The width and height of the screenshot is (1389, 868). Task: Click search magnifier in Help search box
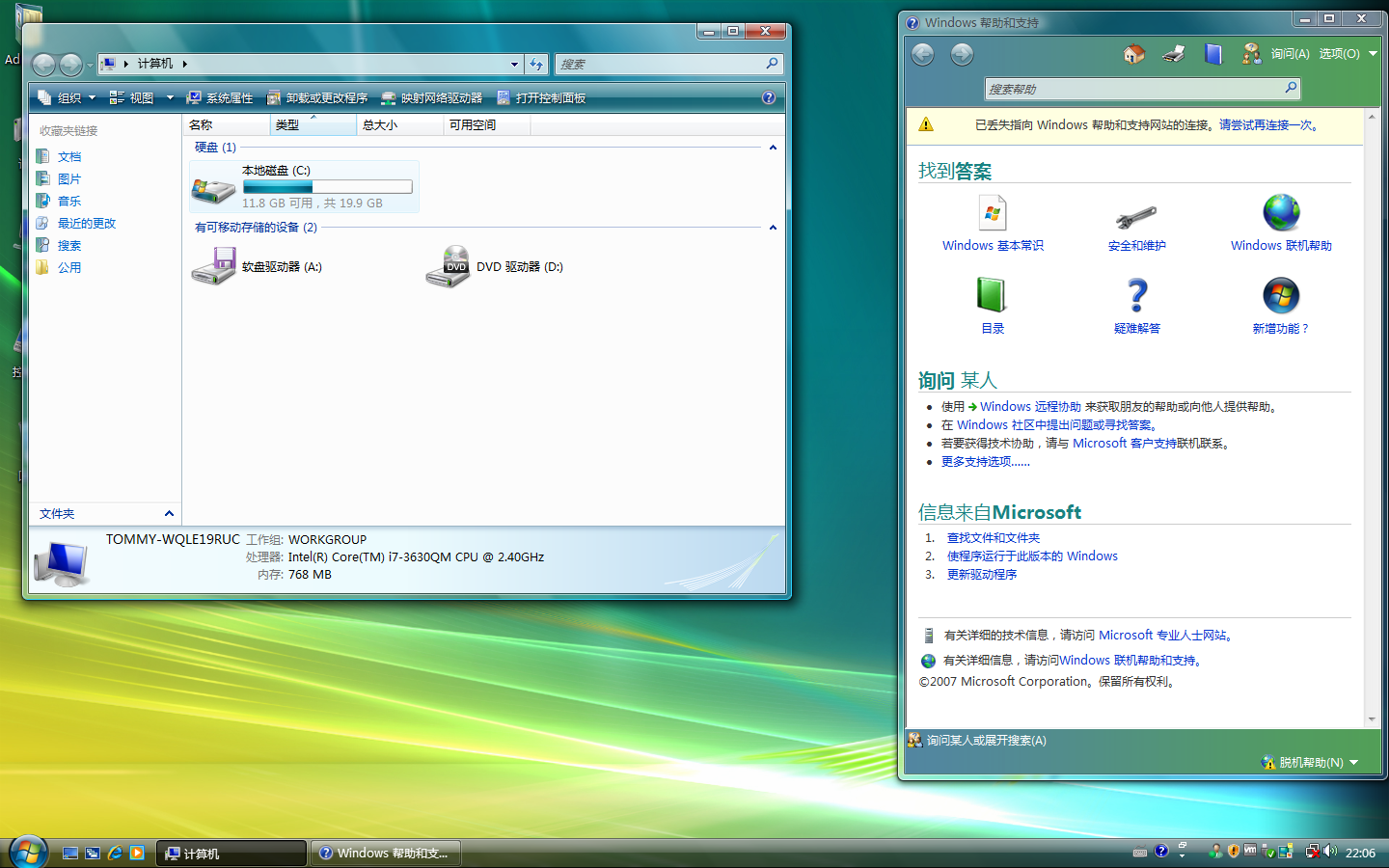coord(1291,88)
